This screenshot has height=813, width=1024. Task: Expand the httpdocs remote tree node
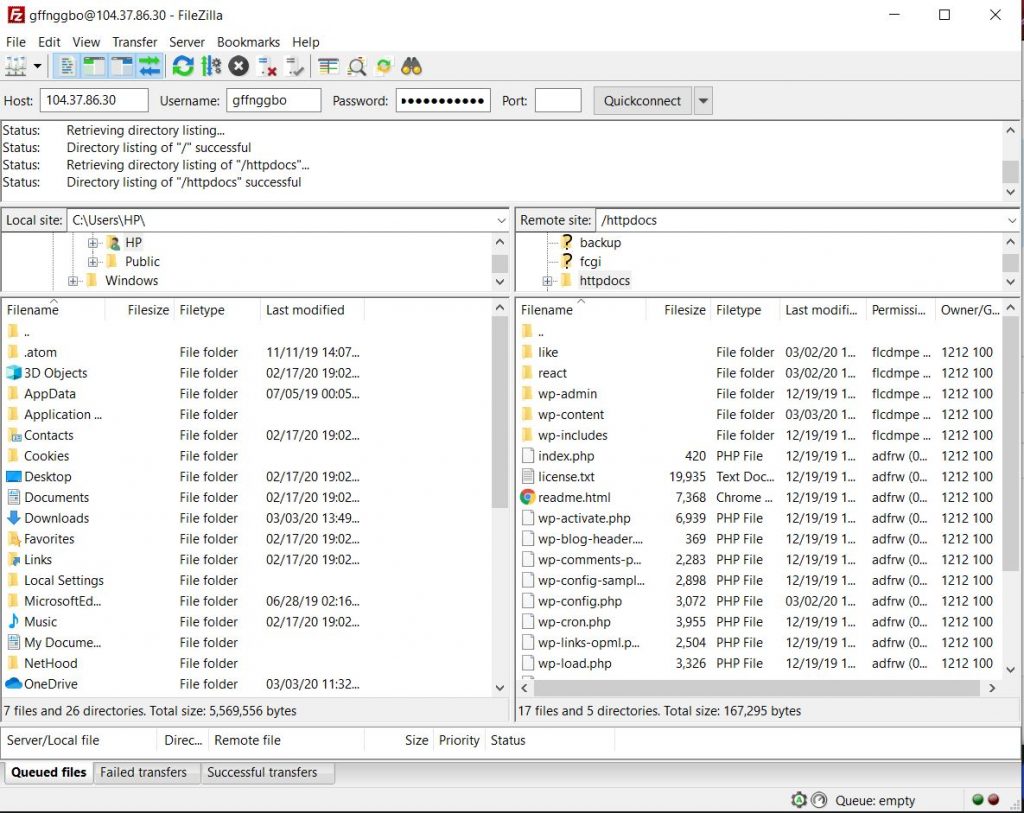coord(547,281)
